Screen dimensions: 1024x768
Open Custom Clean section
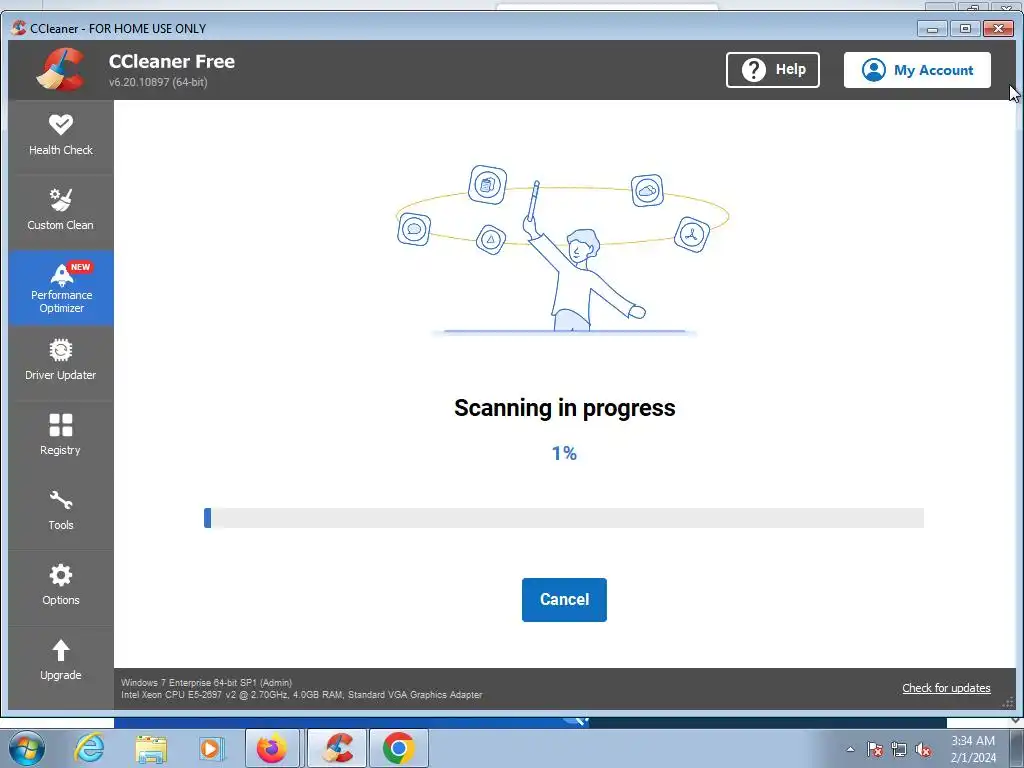(x=61, y=212)
